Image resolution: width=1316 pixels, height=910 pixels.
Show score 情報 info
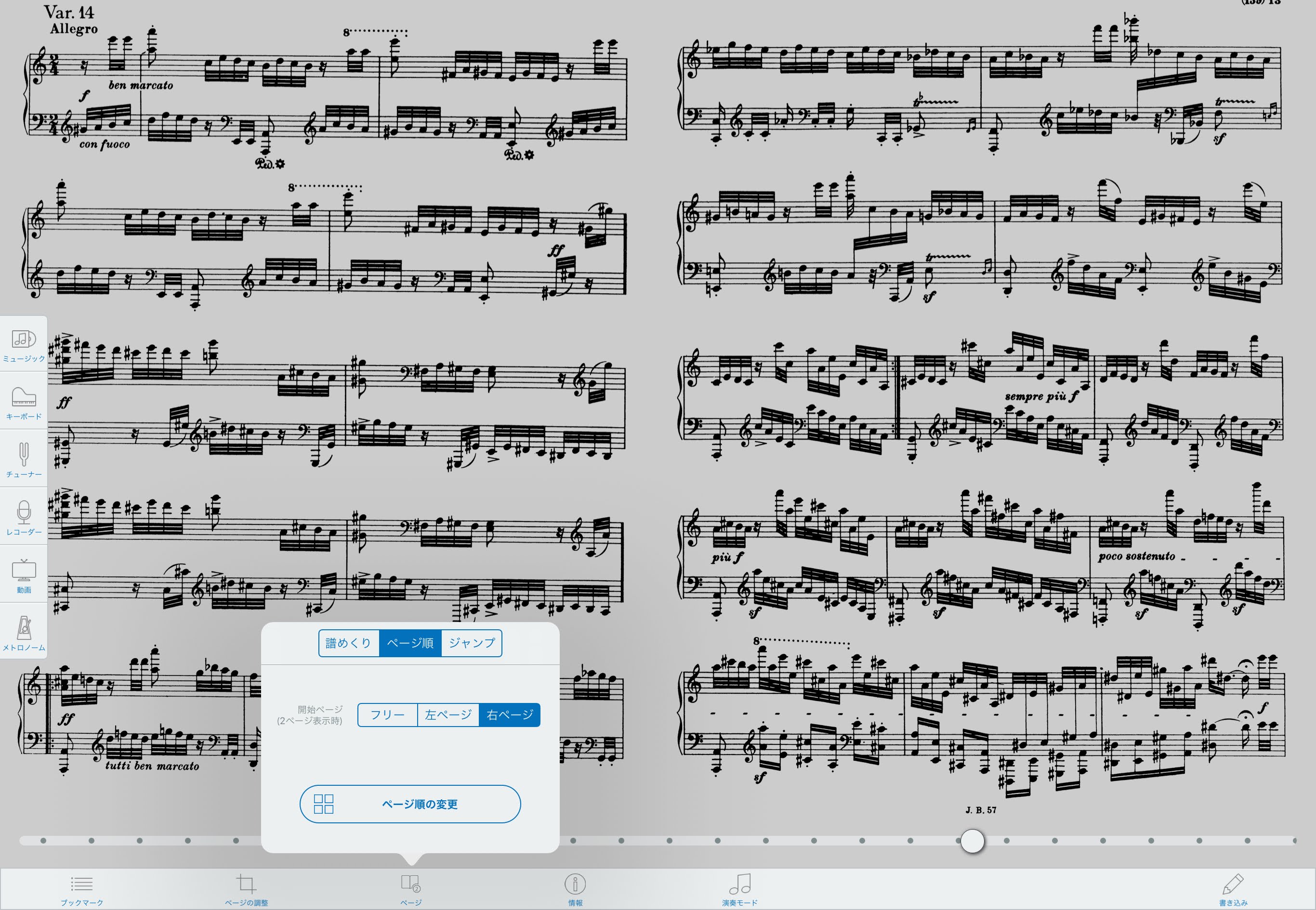[x=575, y=889]
